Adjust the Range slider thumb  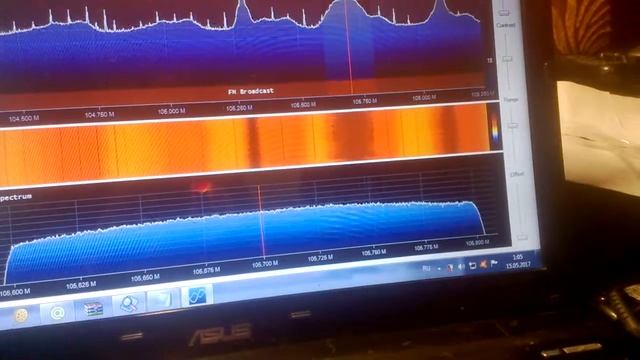point(513,126)
